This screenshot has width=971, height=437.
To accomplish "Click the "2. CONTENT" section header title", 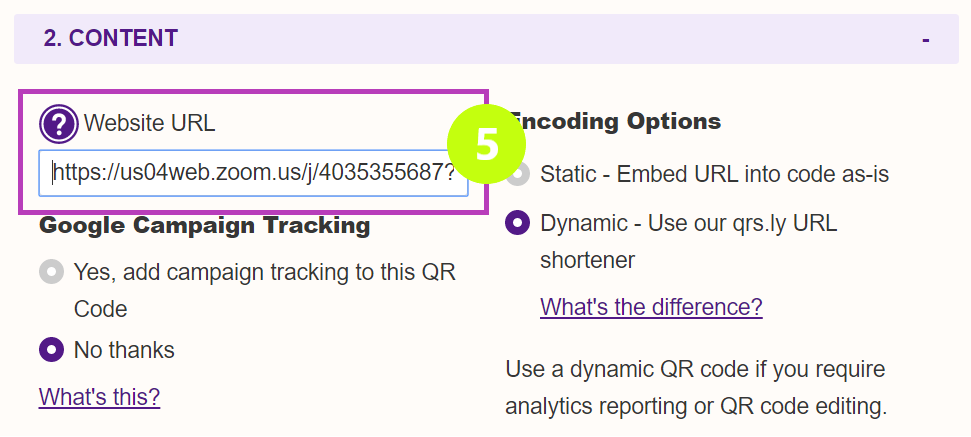I will pyautogui.click(x=111, y=39).
